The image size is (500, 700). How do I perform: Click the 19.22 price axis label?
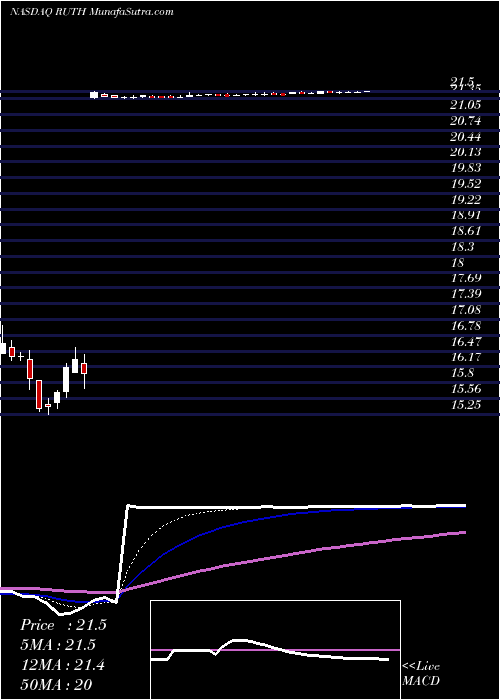tap(466, 200)
